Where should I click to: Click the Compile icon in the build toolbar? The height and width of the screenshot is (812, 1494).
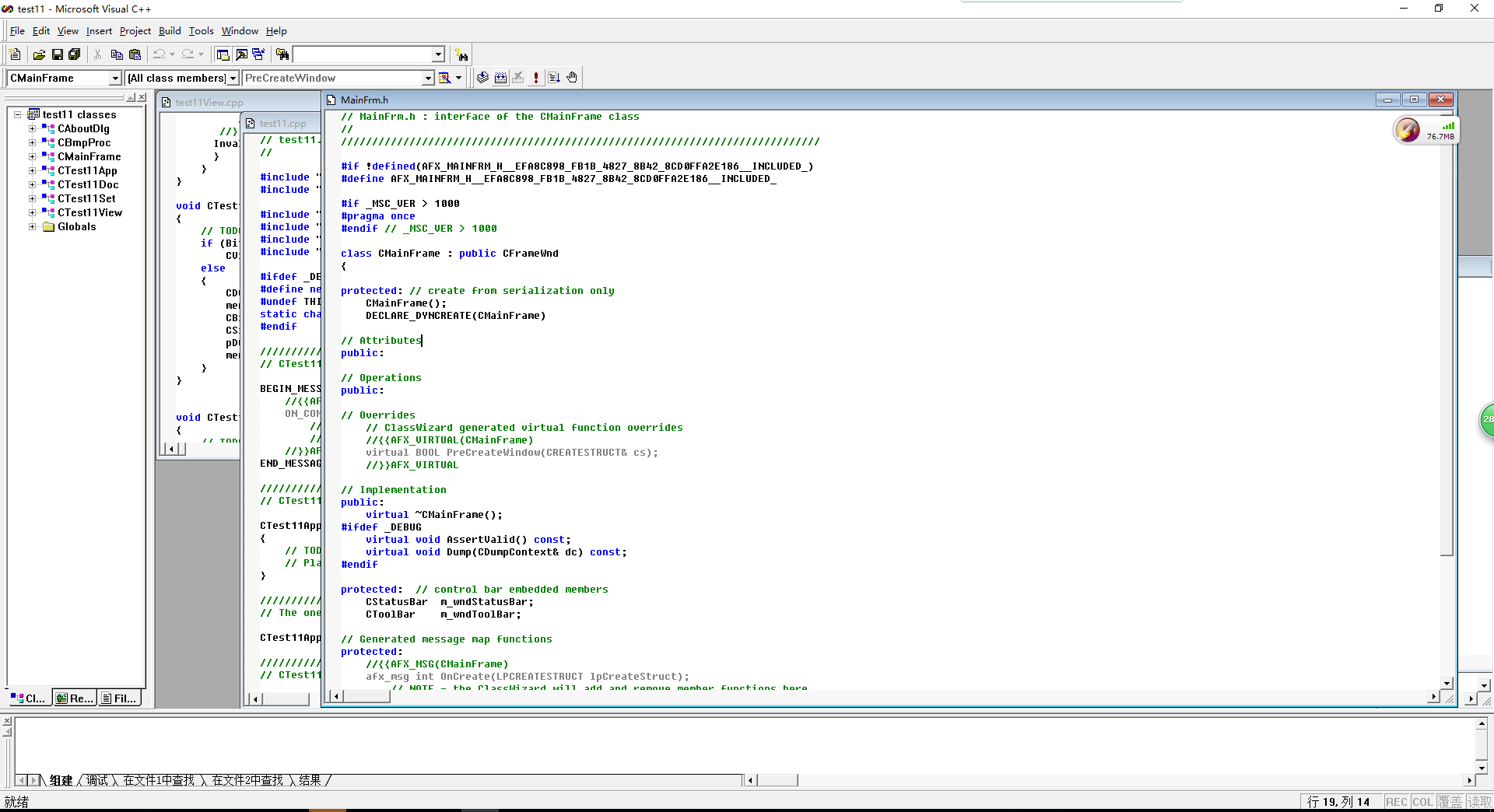482,78
